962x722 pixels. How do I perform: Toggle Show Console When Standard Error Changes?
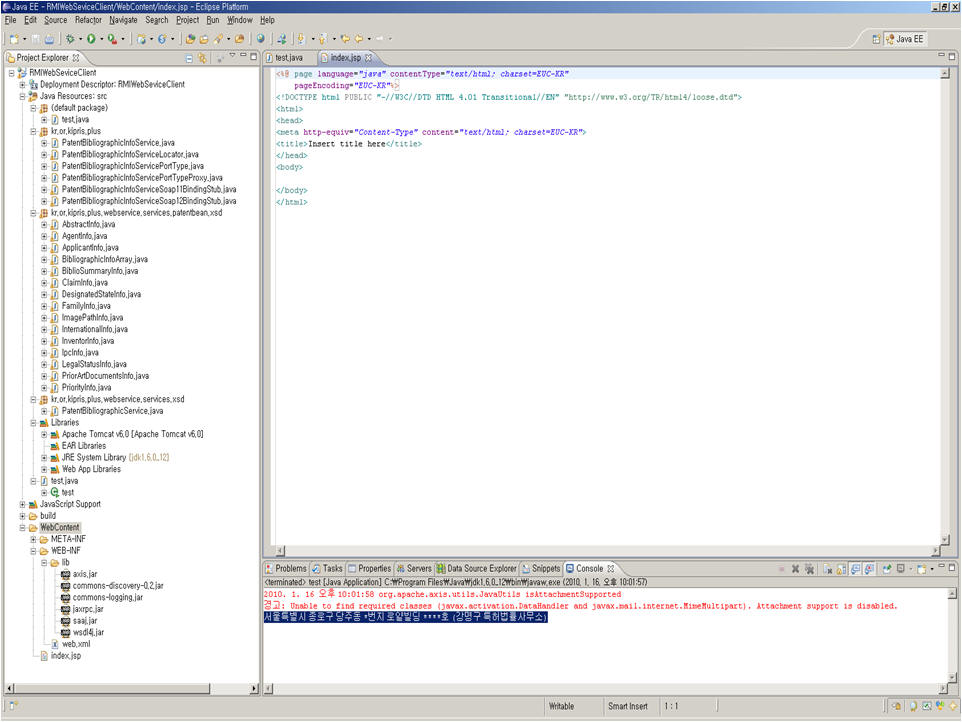tap(871, 569)
